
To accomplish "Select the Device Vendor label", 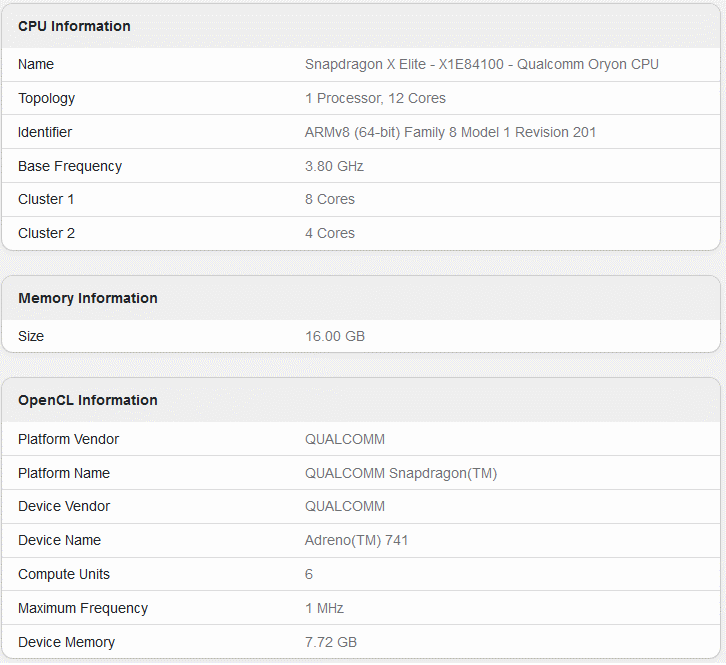I will pyautogui.click(x=64, y=507).
